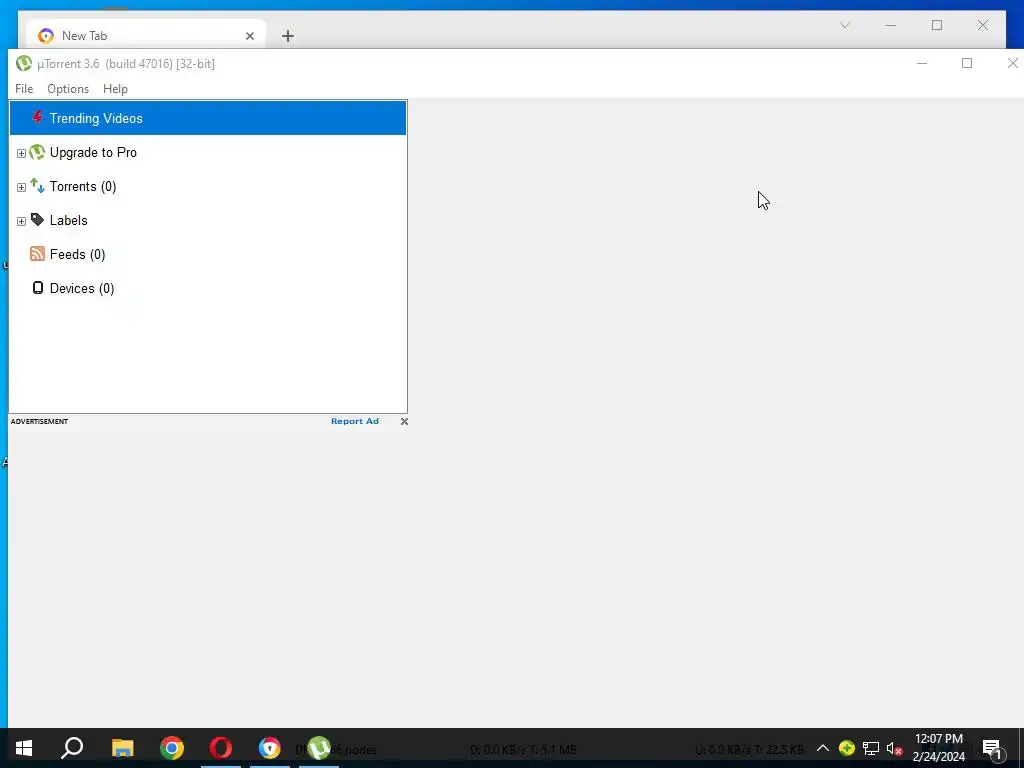Close the New Tab browser tab
This screenshot has height=768, width=1024.
(249, 36)
